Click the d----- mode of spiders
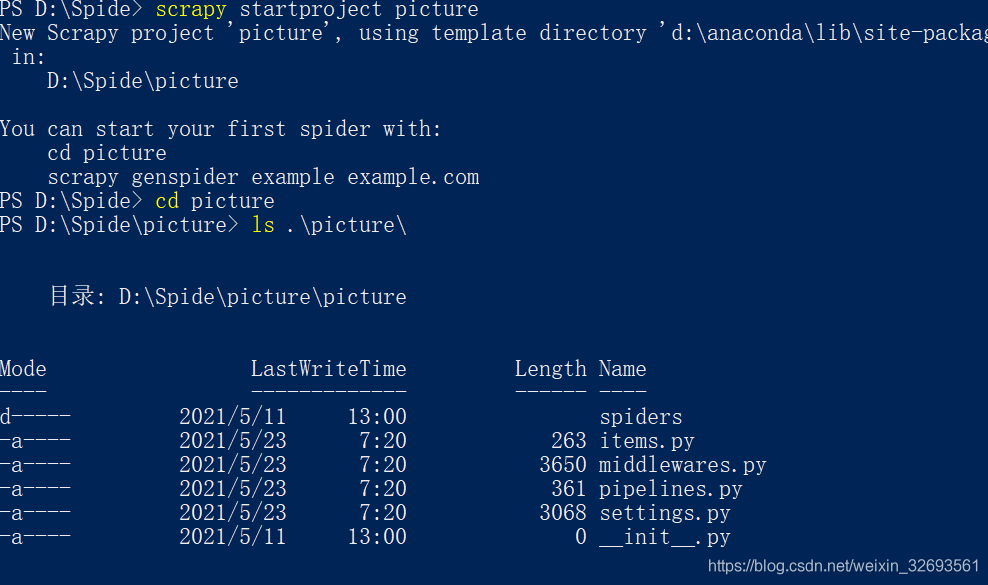The width and height of the screenshot is (988, 585). 35,417
